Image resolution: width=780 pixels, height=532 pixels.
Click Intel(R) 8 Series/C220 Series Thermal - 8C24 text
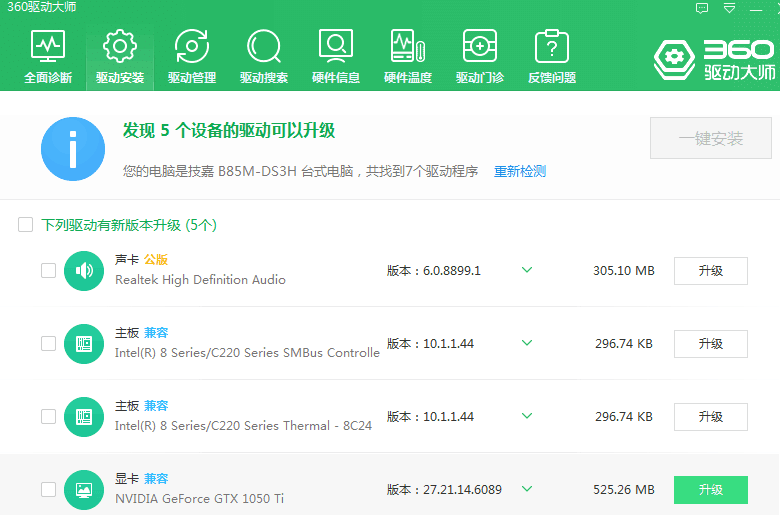243,426
